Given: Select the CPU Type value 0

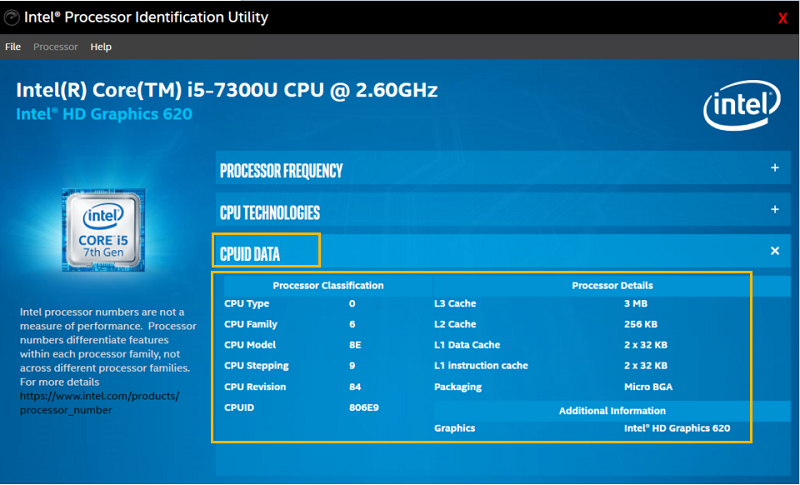Looking at the screenshot, I should click(x=352, y=304).
